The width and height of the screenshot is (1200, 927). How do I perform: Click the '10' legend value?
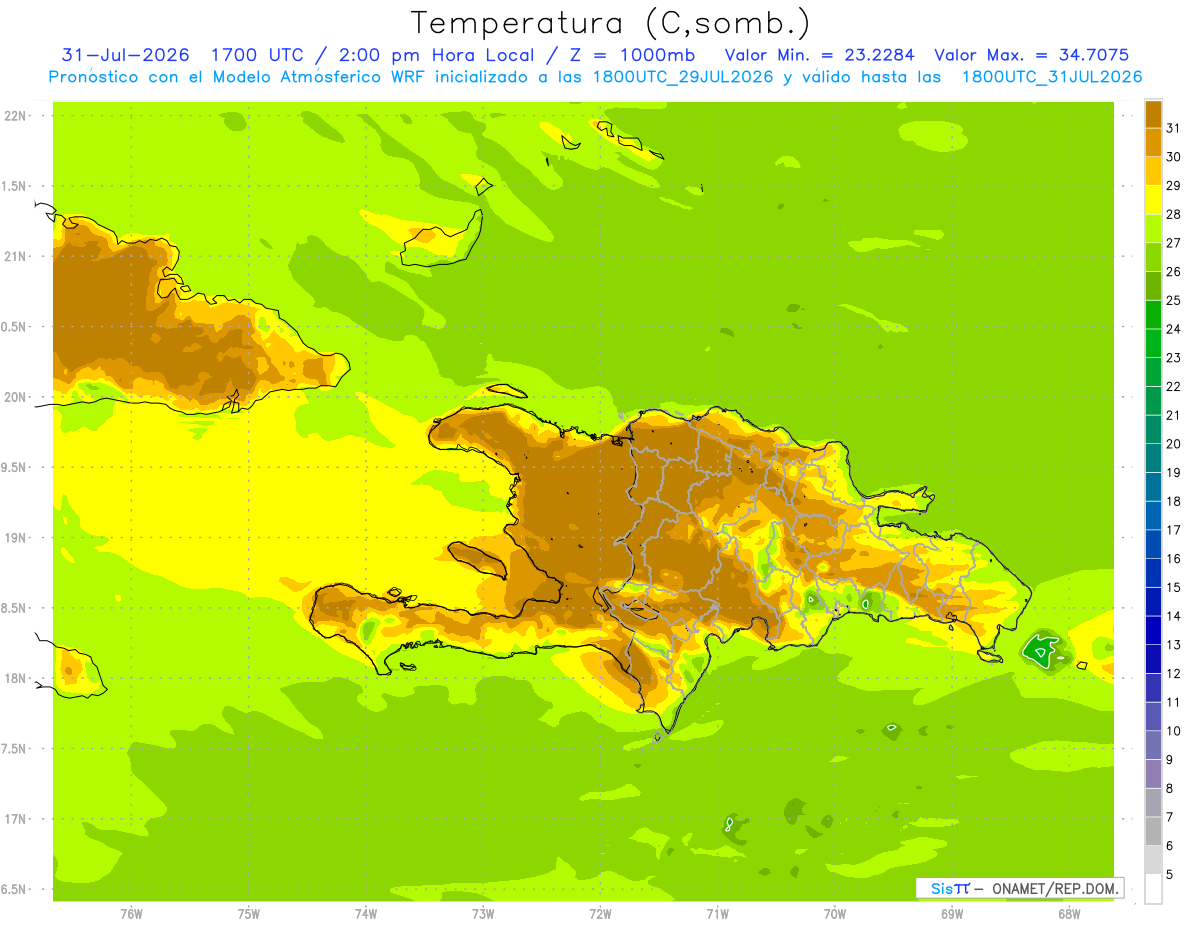click(1173, 731)
